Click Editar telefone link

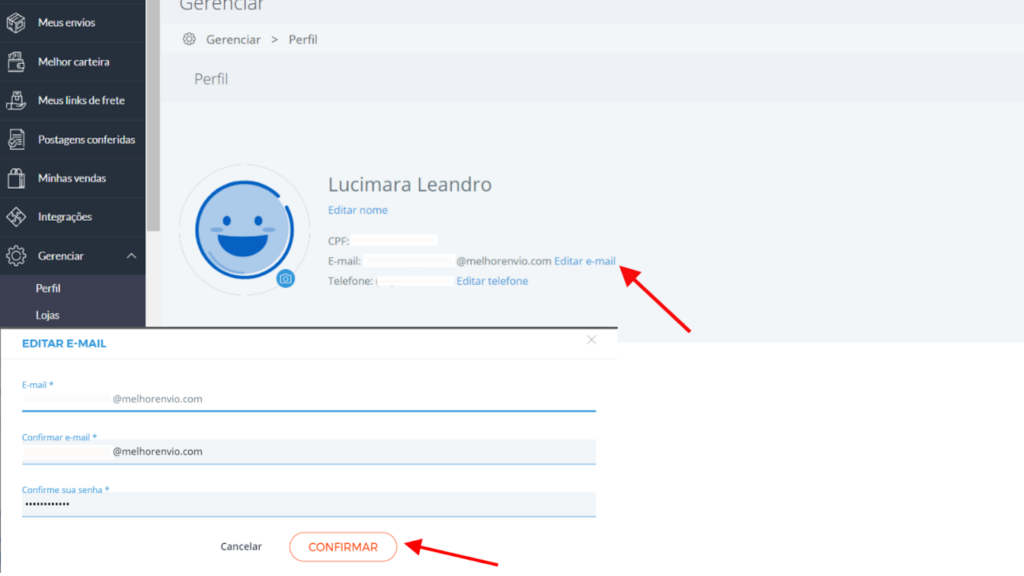coord(492,281)
